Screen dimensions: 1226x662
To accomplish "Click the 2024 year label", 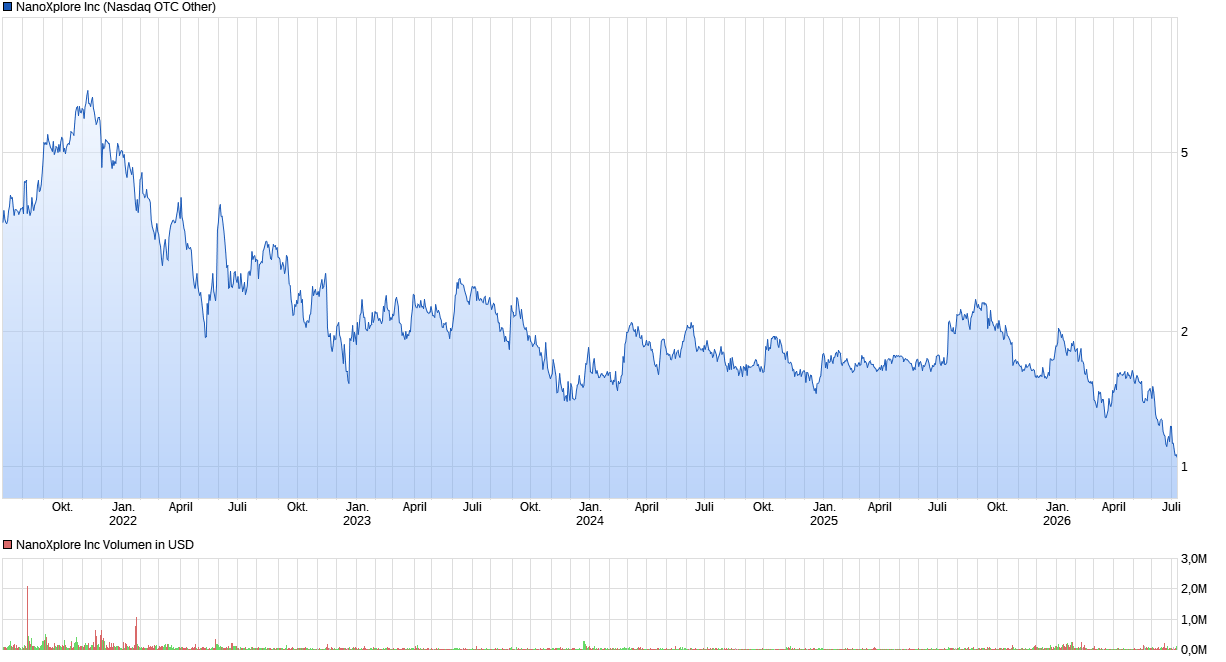I will point(590,521).
